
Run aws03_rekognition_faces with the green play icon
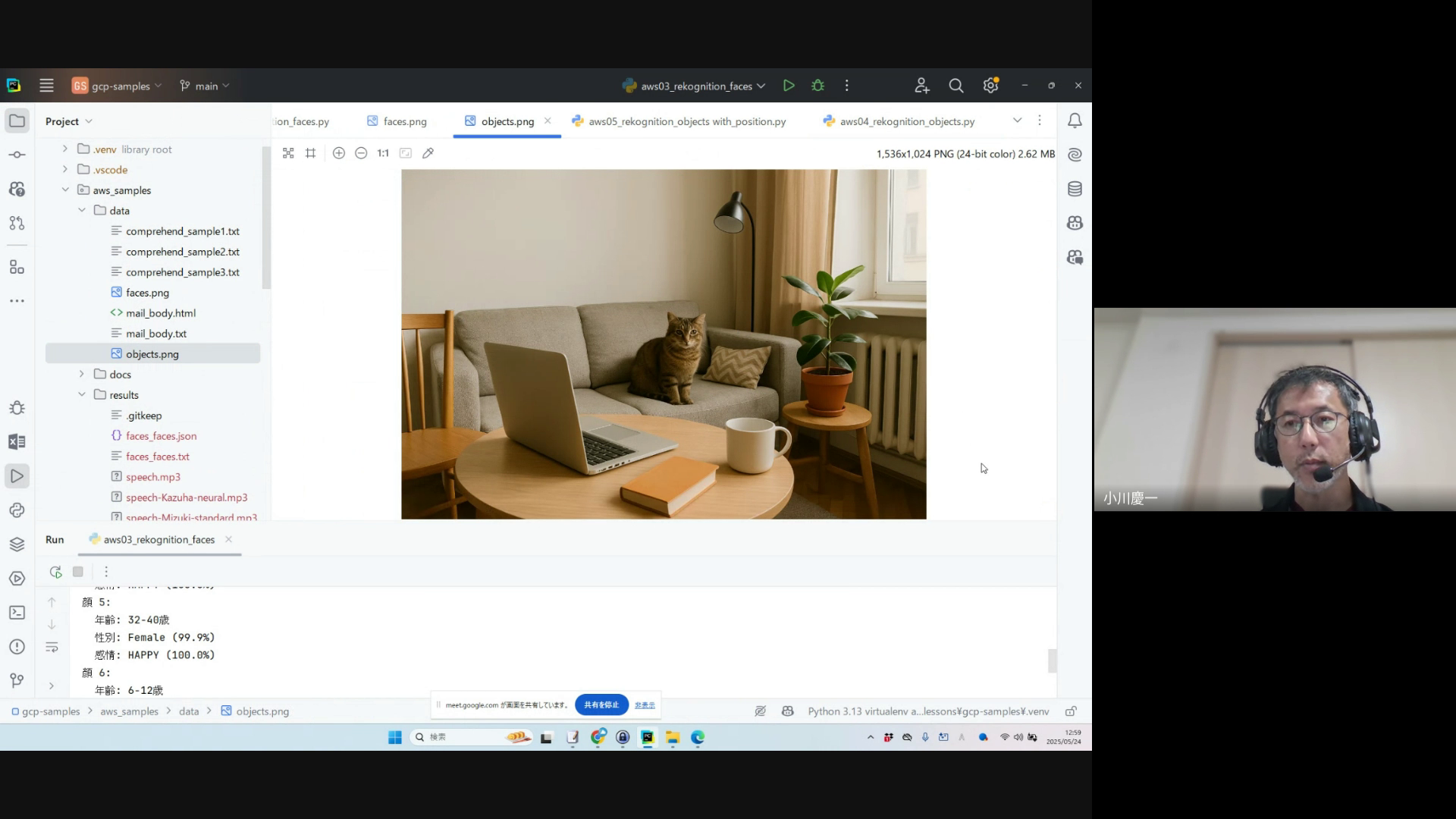pos(789,86)
